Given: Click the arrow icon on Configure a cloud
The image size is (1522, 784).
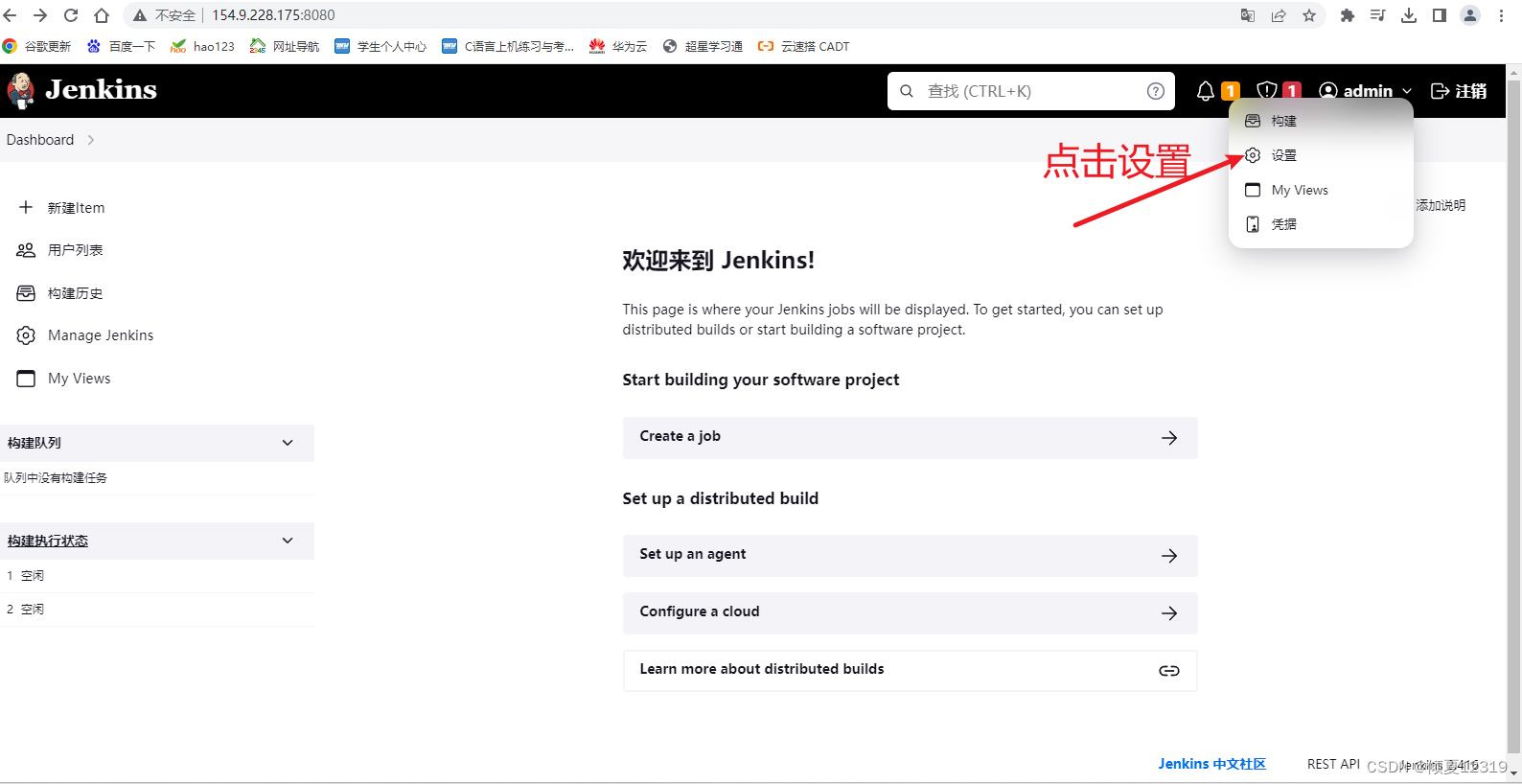Looking at the screenshot, I should pos(1169,613).
